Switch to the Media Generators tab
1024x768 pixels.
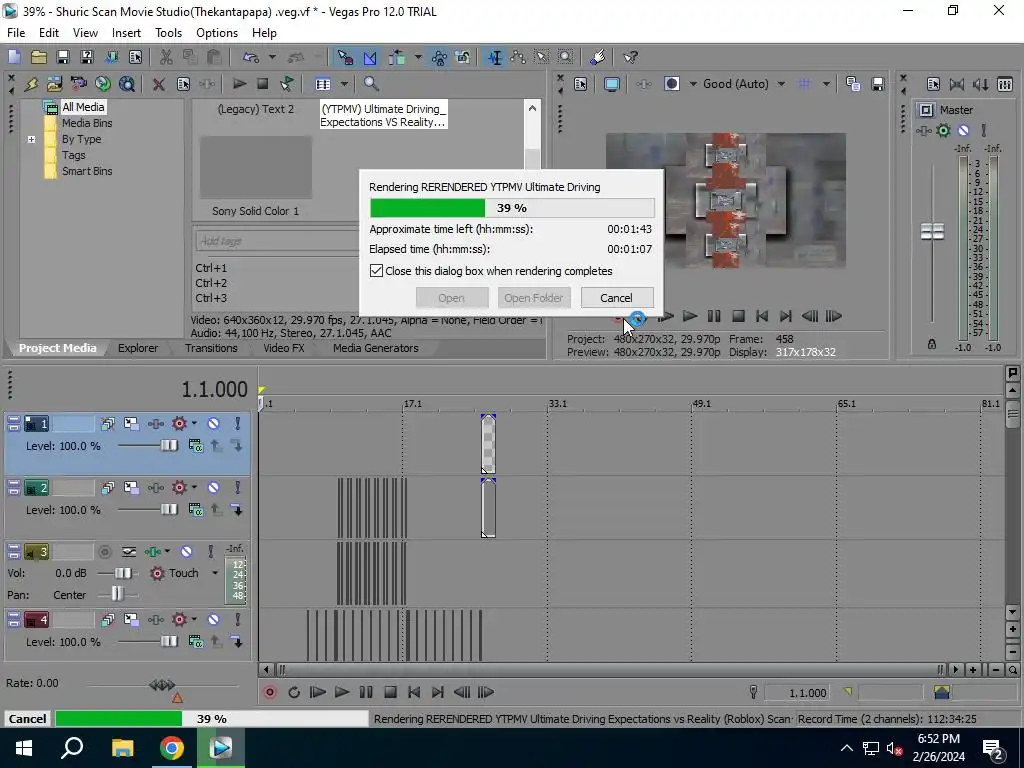[376, 348]
